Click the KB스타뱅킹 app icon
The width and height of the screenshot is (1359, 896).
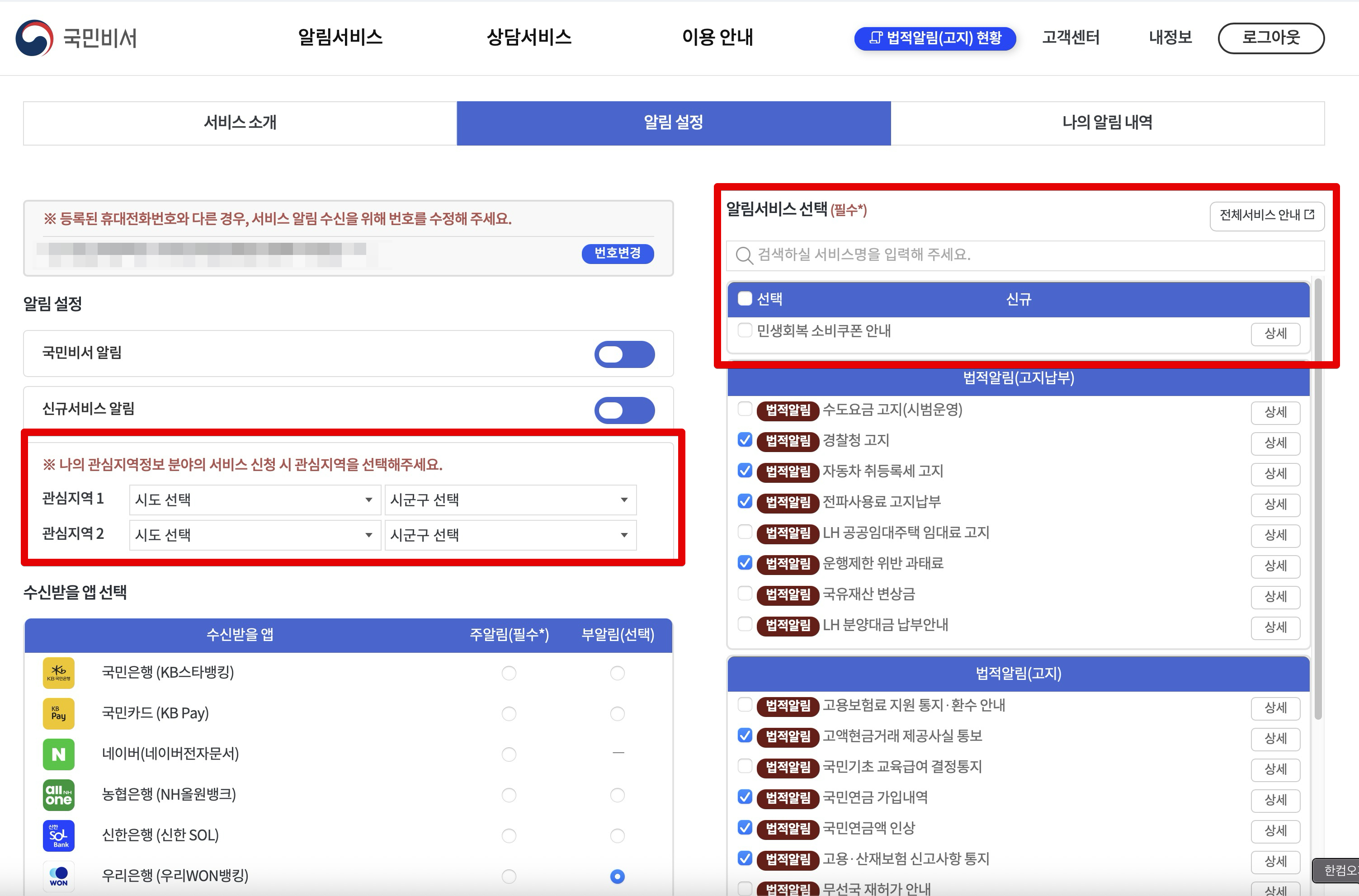click(x=59, y=673)
